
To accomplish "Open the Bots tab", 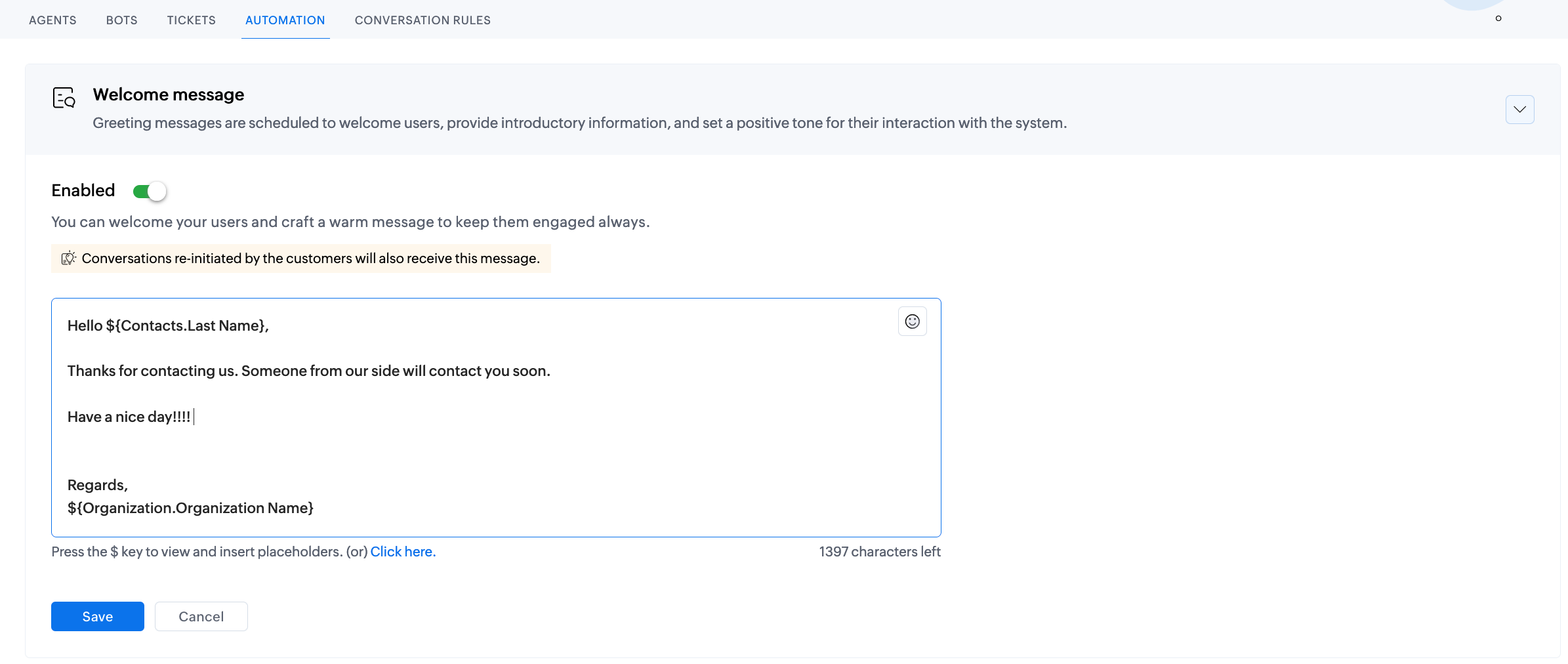I will [x=122, y=20].
